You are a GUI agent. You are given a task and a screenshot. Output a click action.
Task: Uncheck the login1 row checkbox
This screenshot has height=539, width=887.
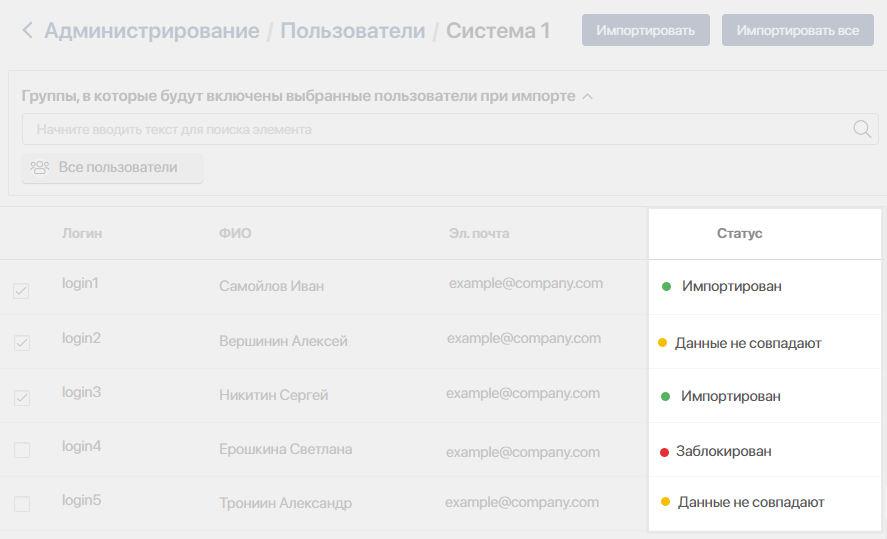coord(21,291)
